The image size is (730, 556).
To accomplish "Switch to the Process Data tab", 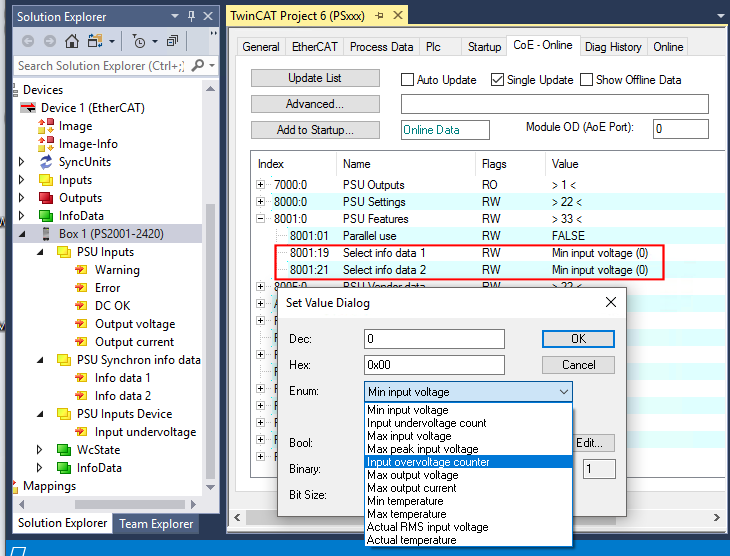I will point(381,47).
